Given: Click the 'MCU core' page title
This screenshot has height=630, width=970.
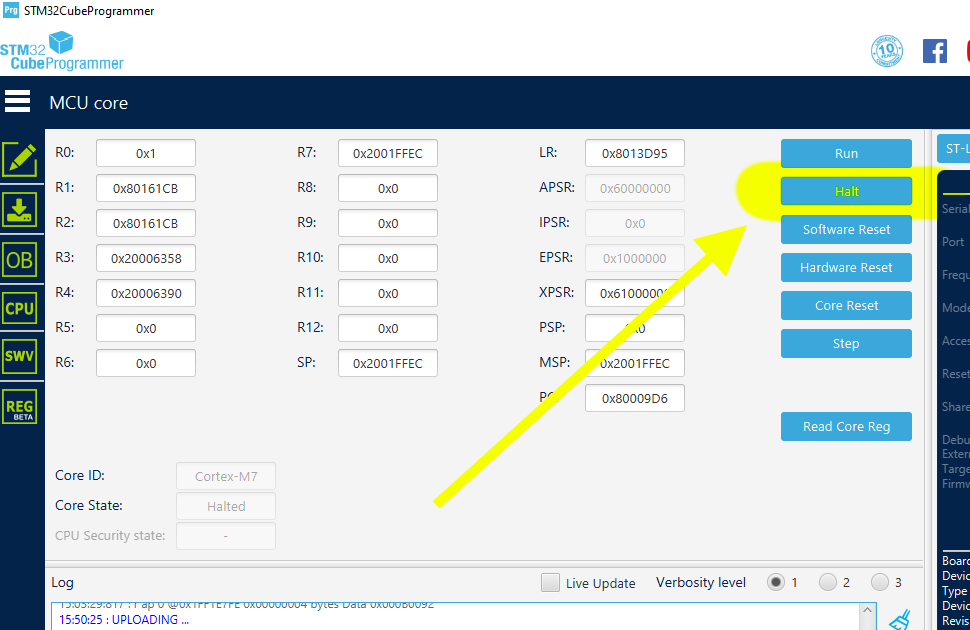Looking at the screenshot, I should click(88, 103).
